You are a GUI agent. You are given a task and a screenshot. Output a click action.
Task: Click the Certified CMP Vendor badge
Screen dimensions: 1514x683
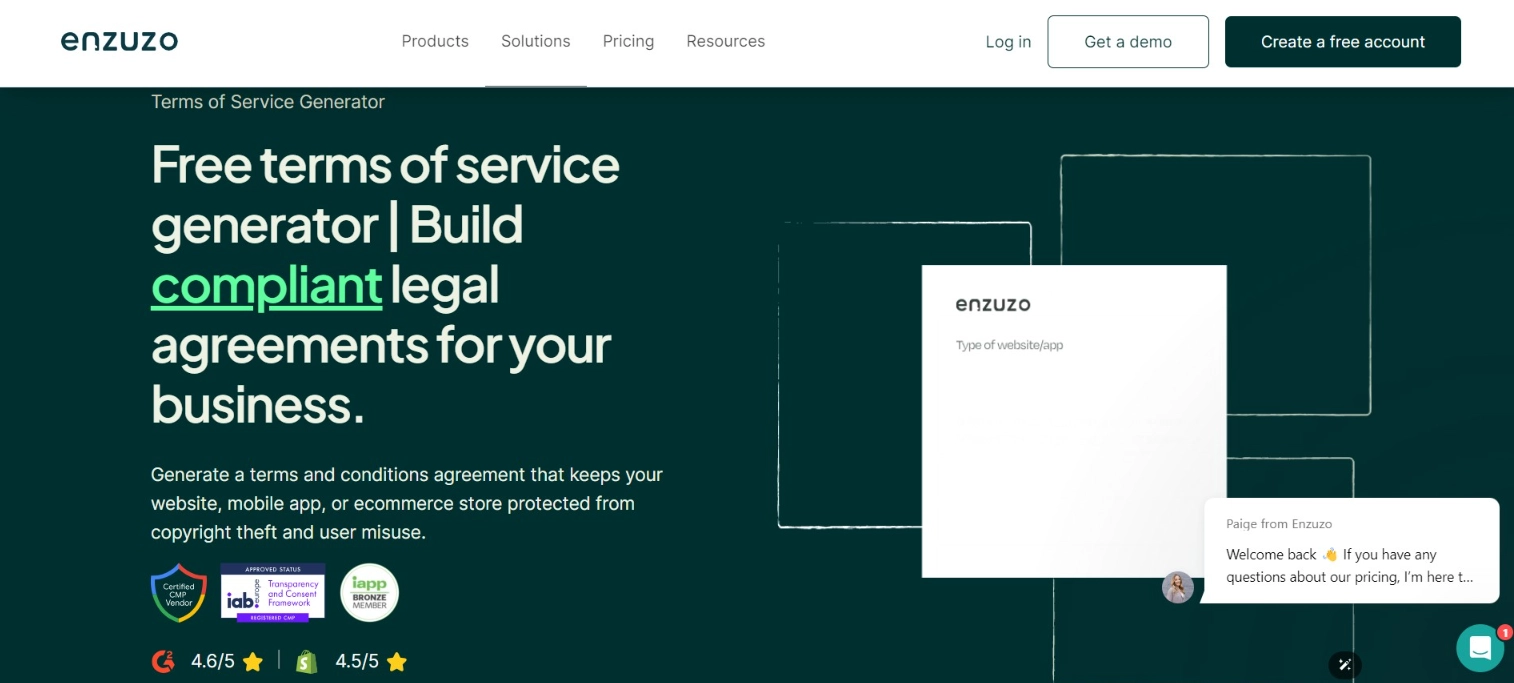point(179,593)
